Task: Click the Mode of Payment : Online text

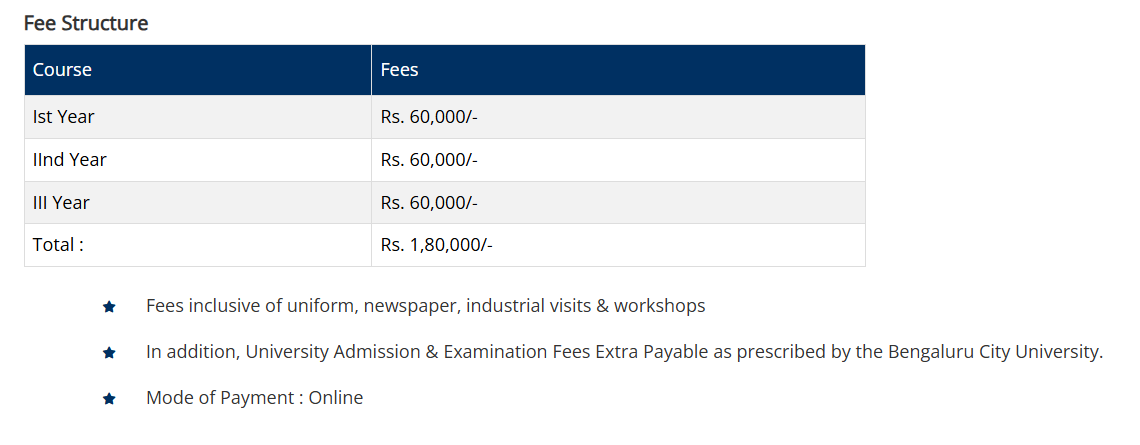Action: (x=254, y=398)
